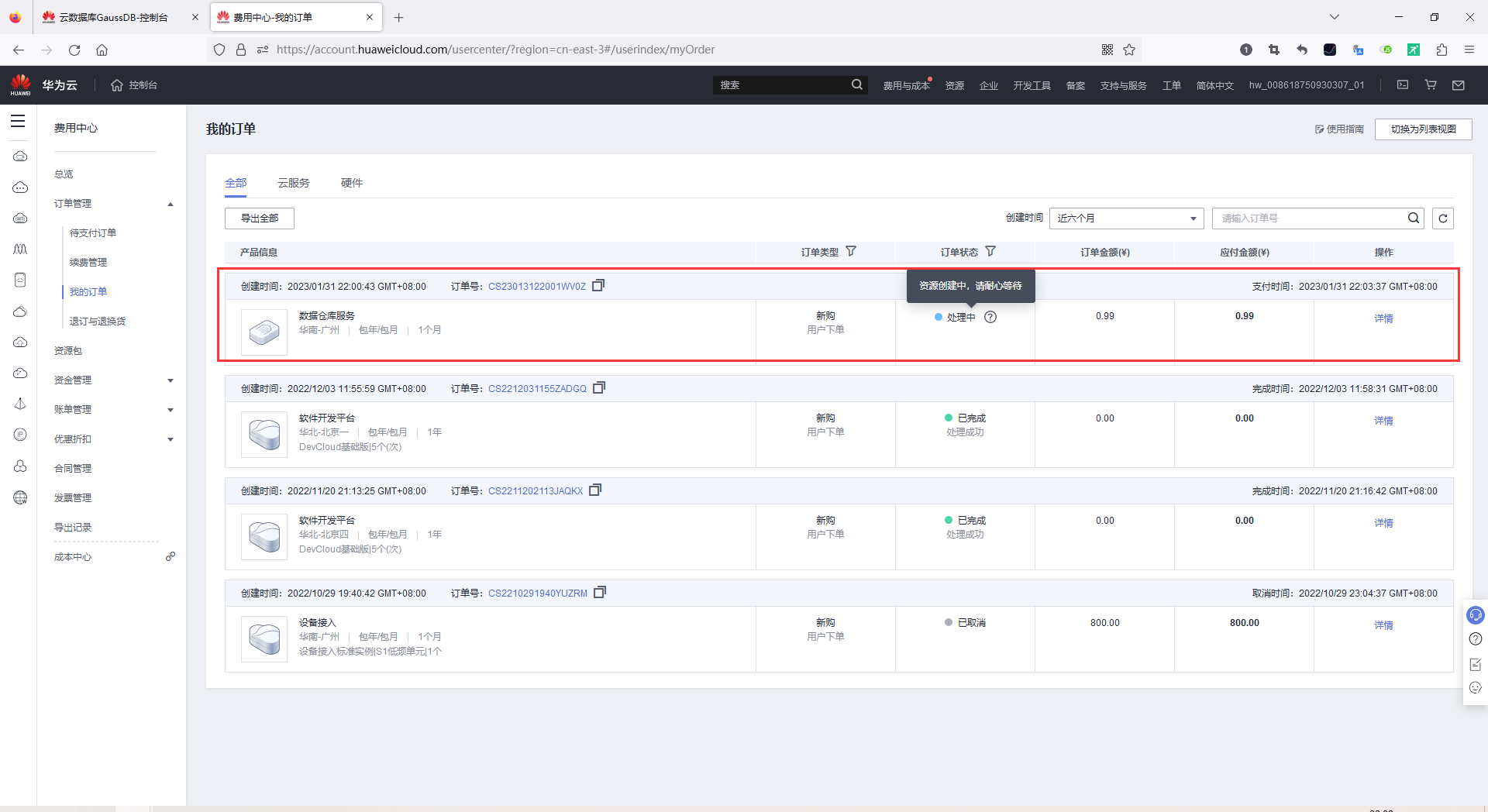1488x812 pixels.
Task: Click the 导出全部 button
Action: 260,218
